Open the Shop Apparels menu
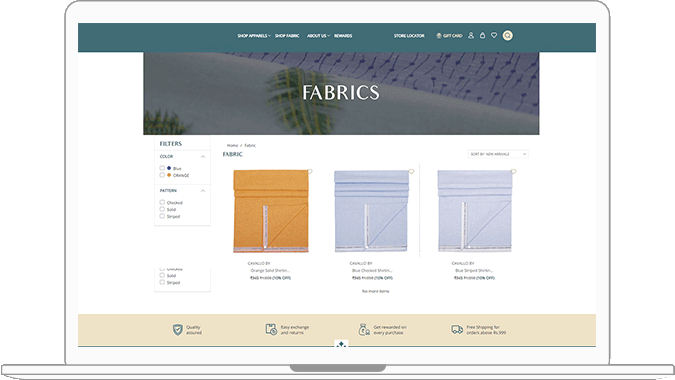The image size is (675, 380). [254, 36]
